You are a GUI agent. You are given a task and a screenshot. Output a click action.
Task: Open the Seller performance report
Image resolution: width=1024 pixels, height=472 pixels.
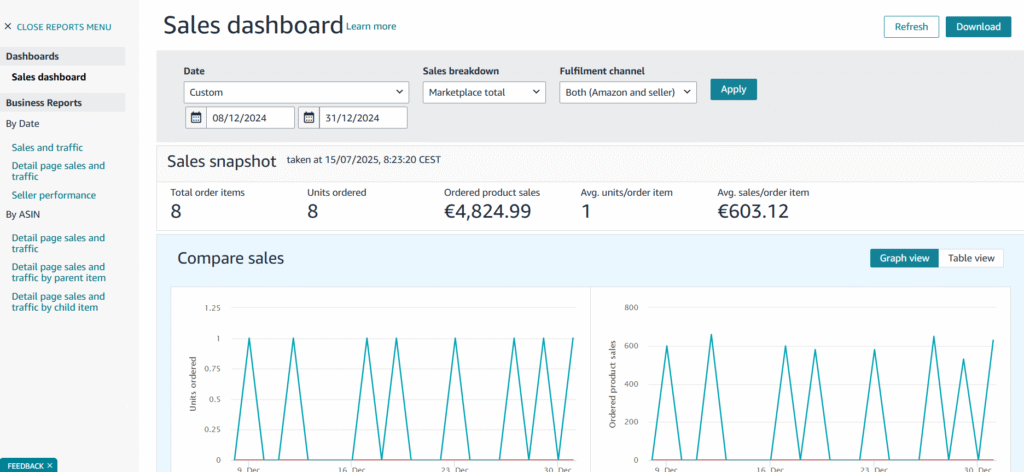pos(54,195)
